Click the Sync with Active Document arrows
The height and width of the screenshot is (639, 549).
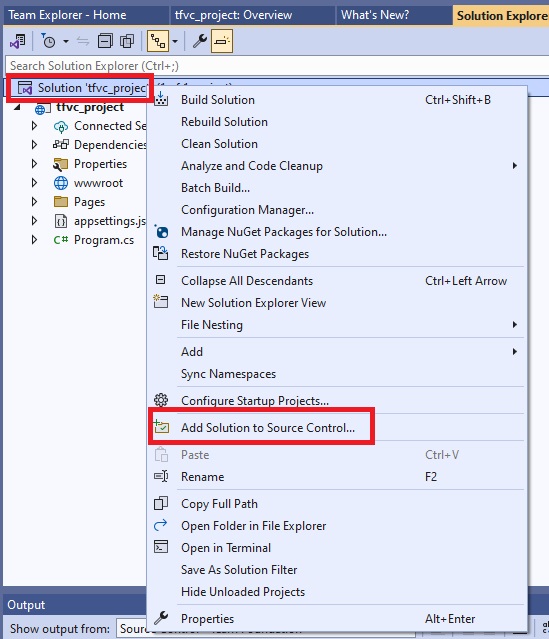83,41
